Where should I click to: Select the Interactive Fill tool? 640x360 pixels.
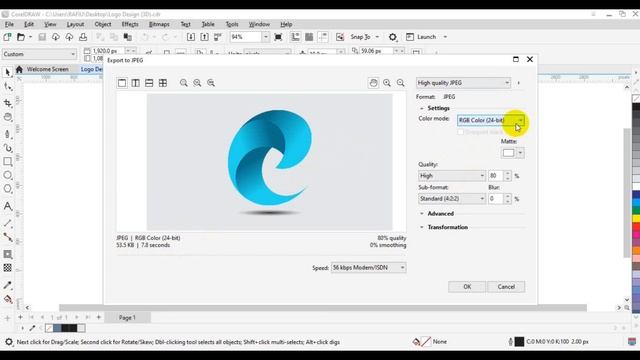[x=7, y=299]
